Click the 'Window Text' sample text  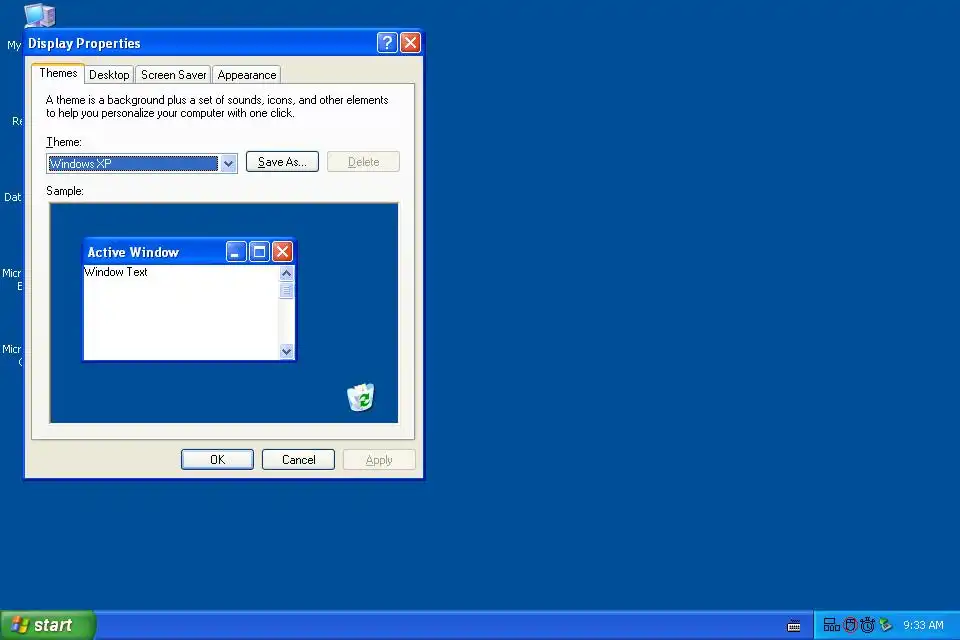(x=116, y=272)
